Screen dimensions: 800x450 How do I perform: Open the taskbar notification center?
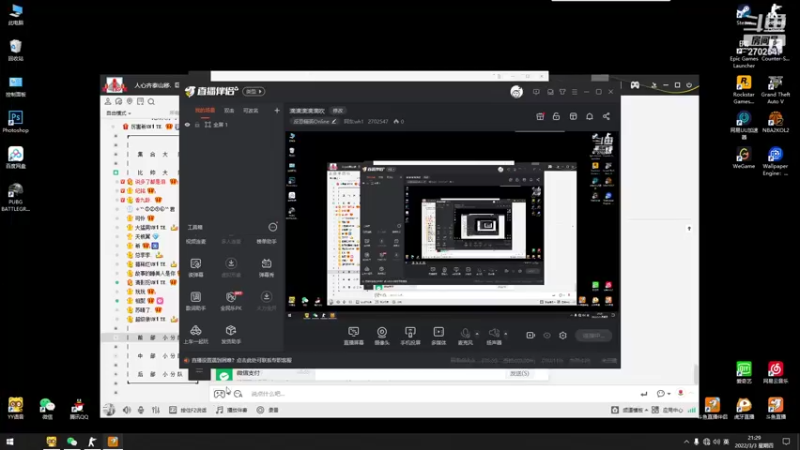coord(786,441)
